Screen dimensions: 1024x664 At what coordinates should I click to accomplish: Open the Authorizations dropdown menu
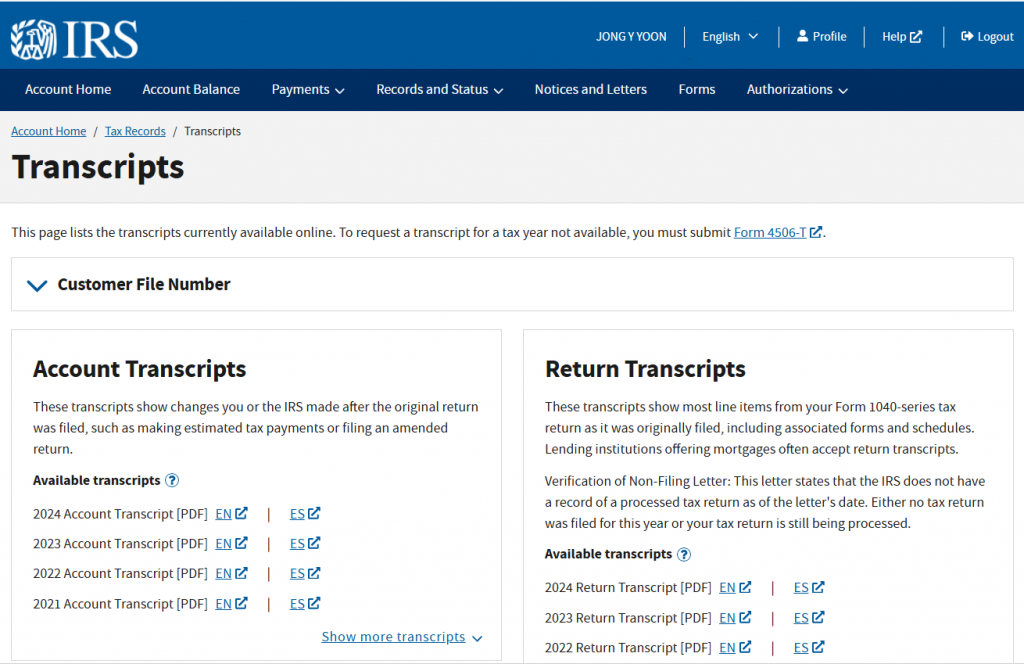coord(797,89)
